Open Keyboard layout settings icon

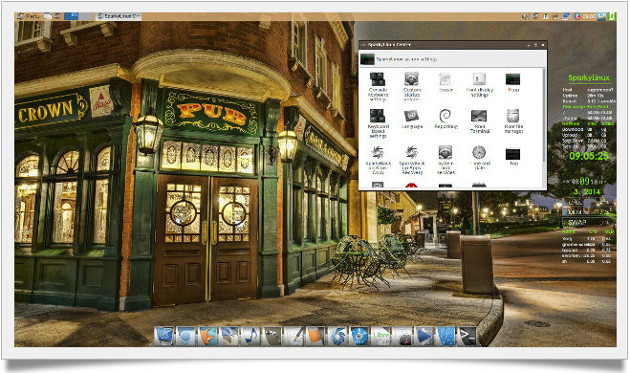pos(378,123)
